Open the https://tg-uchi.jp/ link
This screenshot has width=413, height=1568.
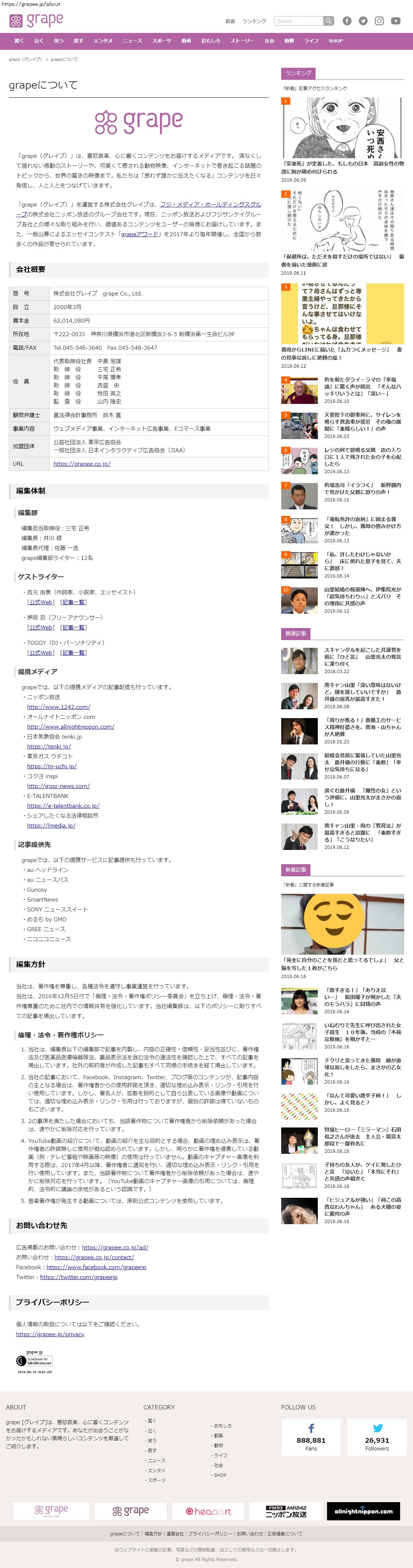(52, 766)
